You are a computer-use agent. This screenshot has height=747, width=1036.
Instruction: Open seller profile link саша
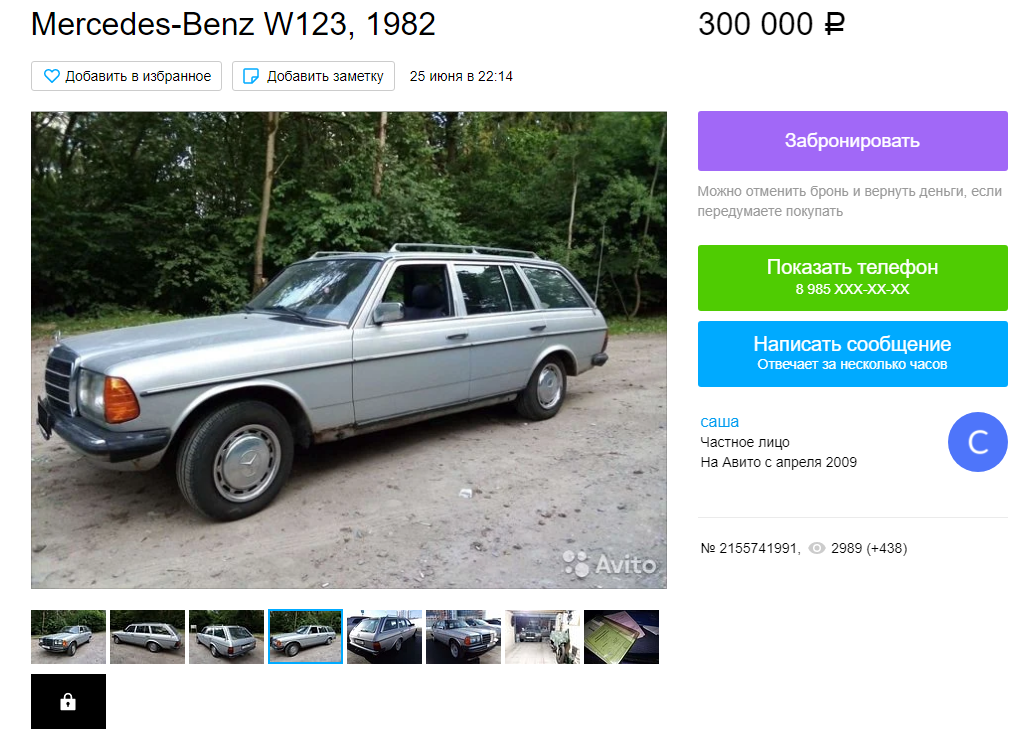[720, 421]
